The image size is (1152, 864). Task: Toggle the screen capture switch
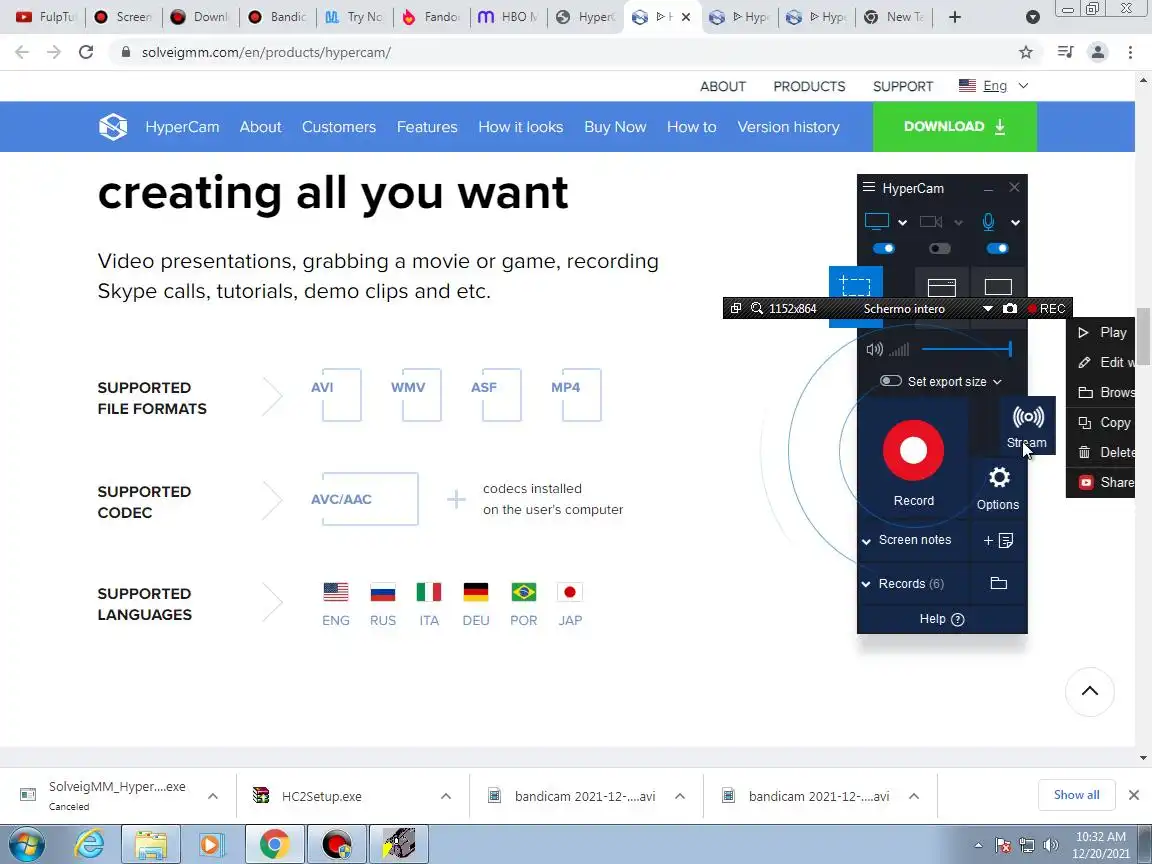884,248
